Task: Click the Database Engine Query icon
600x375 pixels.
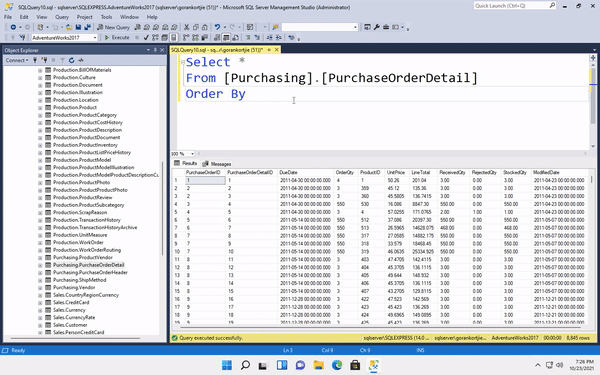Action: click(137, 27)
